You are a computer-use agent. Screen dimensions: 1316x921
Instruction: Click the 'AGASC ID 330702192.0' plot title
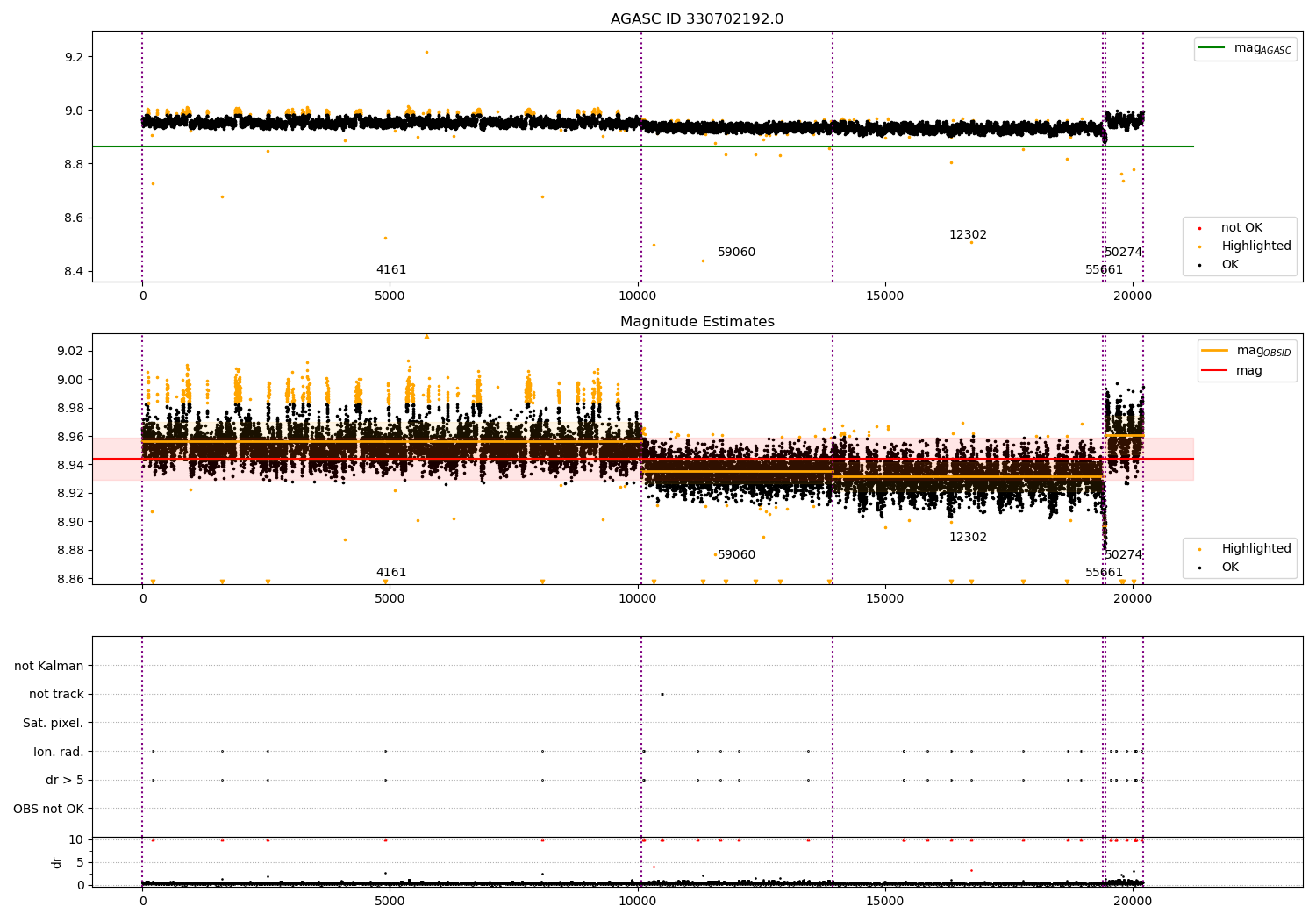pos(697,19)
